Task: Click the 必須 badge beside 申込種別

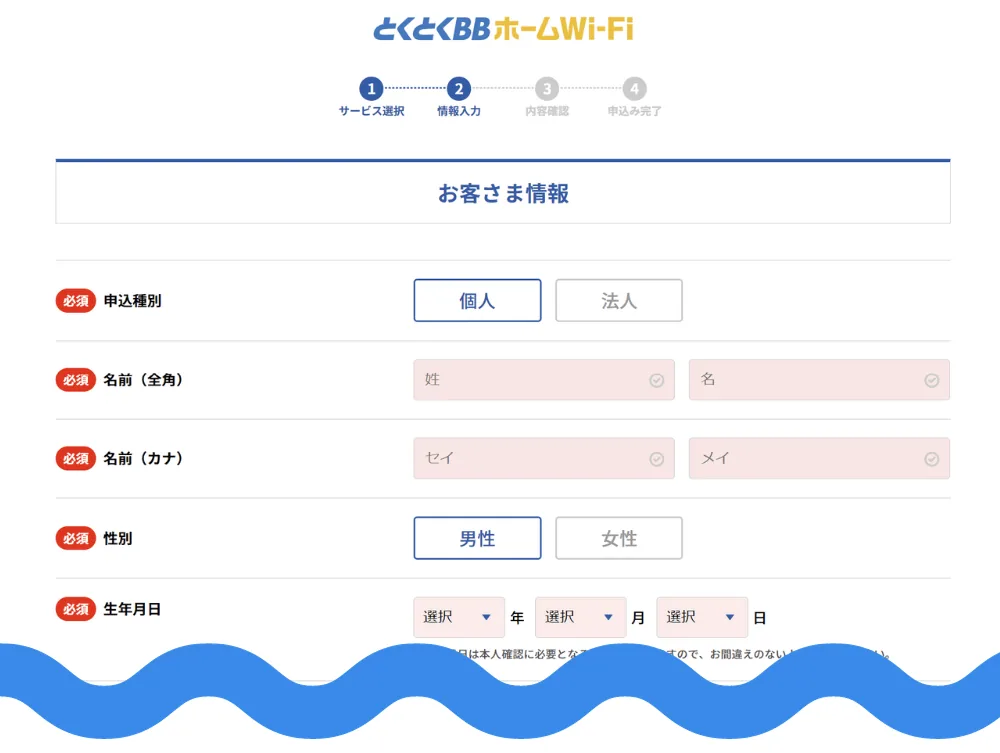Action: pyautogui.click(x=76, y=301)
